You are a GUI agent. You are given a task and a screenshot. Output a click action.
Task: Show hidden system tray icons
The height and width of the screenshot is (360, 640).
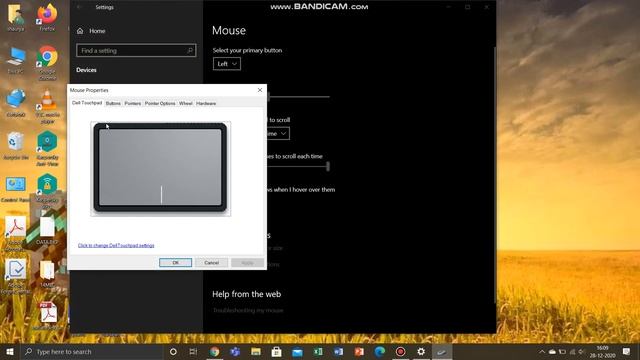coord(542,351)
